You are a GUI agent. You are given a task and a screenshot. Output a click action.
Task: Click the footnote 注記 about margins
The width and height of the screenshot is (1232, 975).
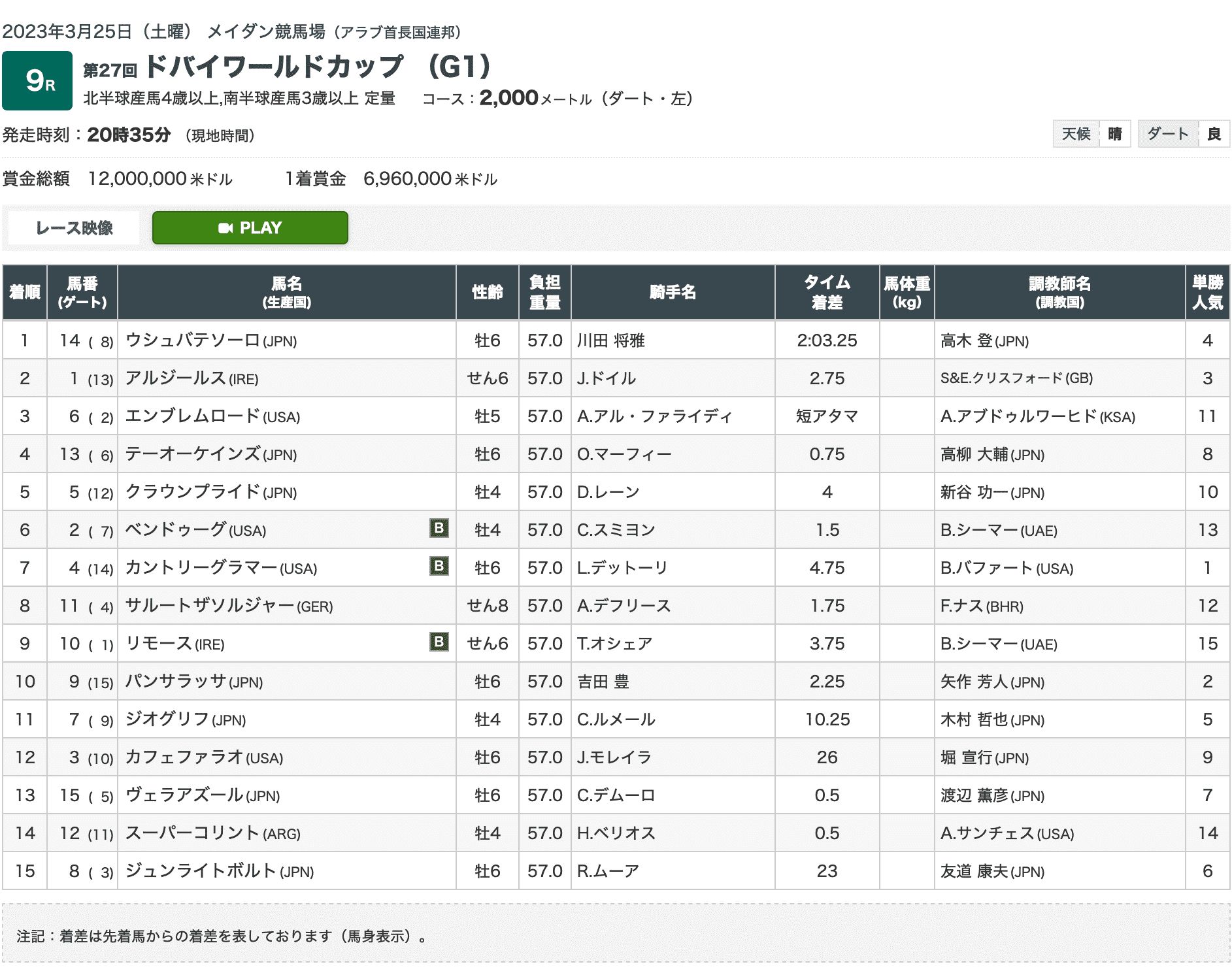[x=222, y=936]
